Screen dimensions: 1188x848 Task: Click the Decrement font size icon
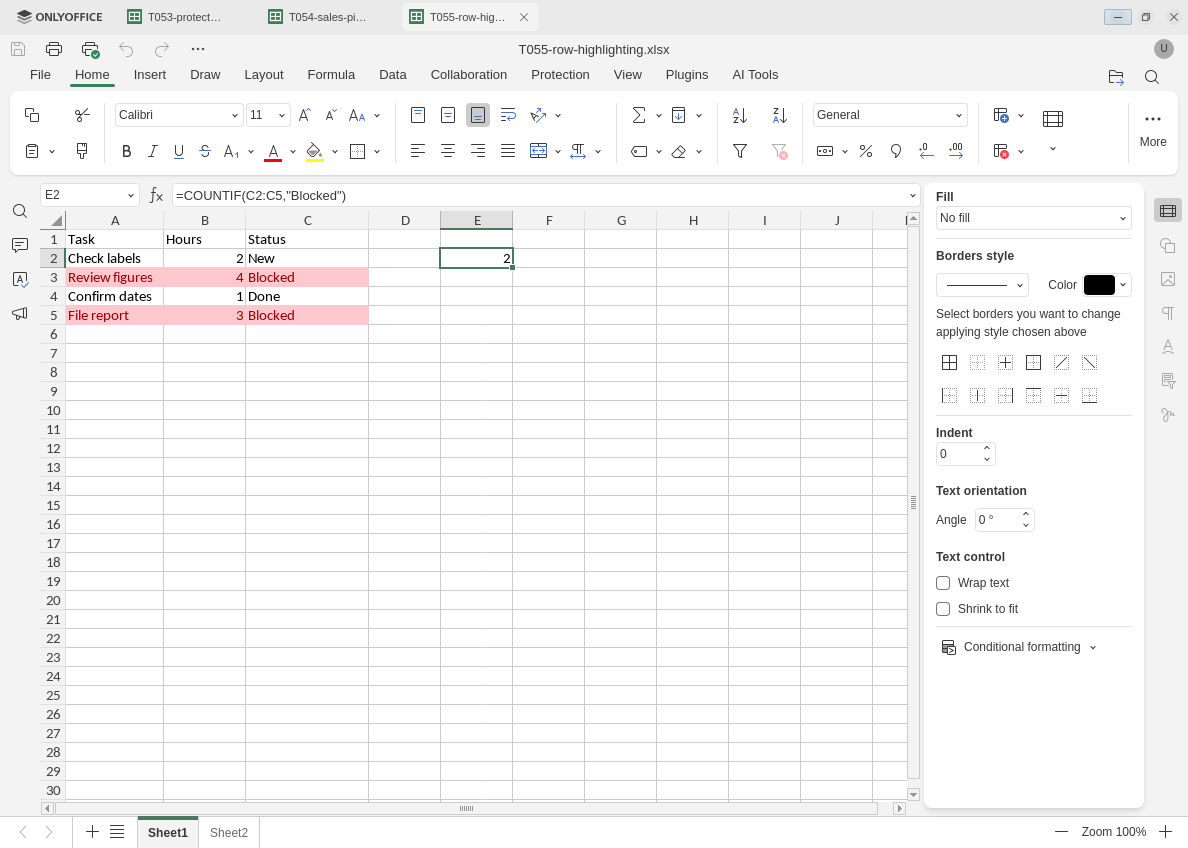pyautogui.click(x=331, y=115)
